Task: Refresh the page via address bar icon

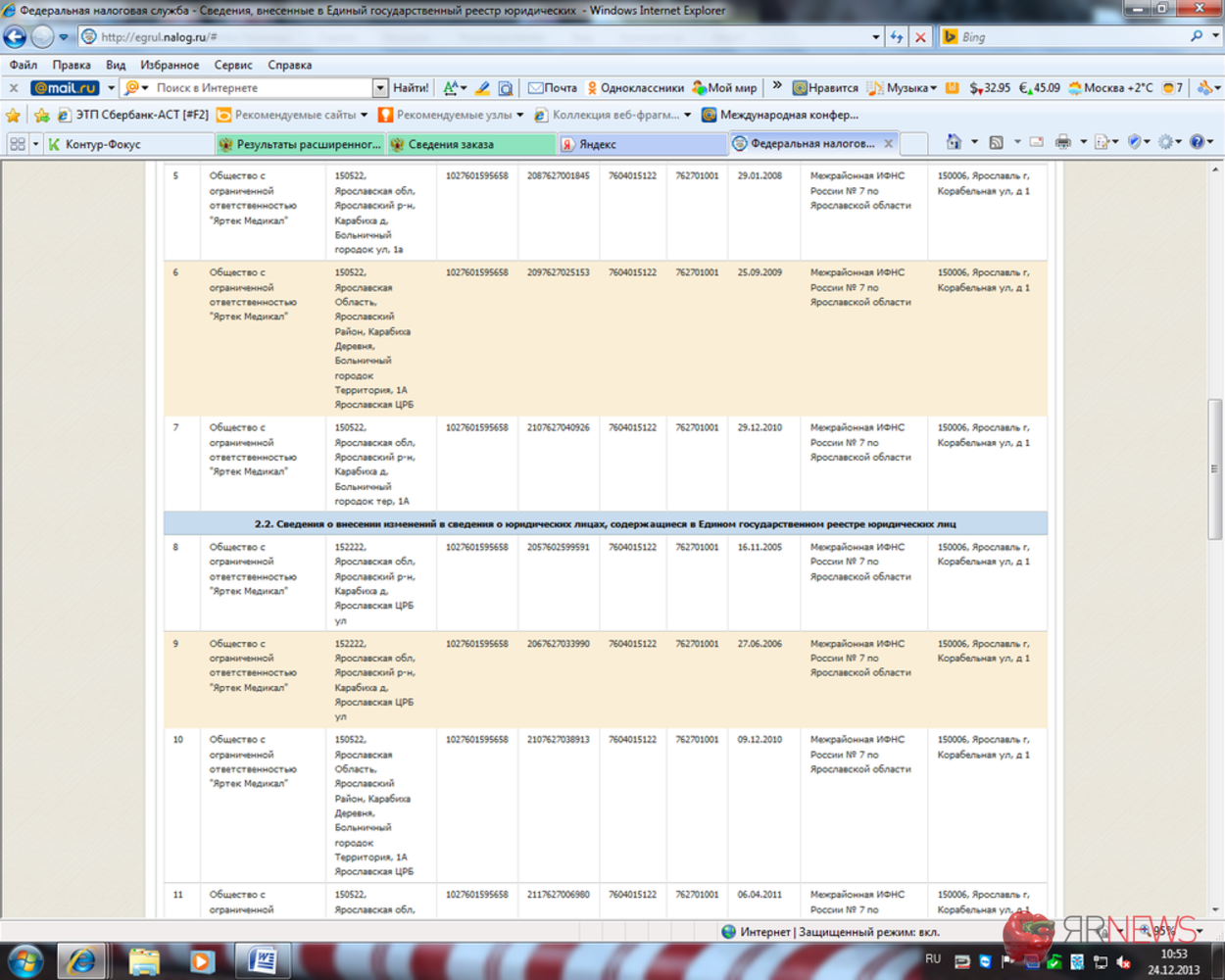Action: [897, 37]
